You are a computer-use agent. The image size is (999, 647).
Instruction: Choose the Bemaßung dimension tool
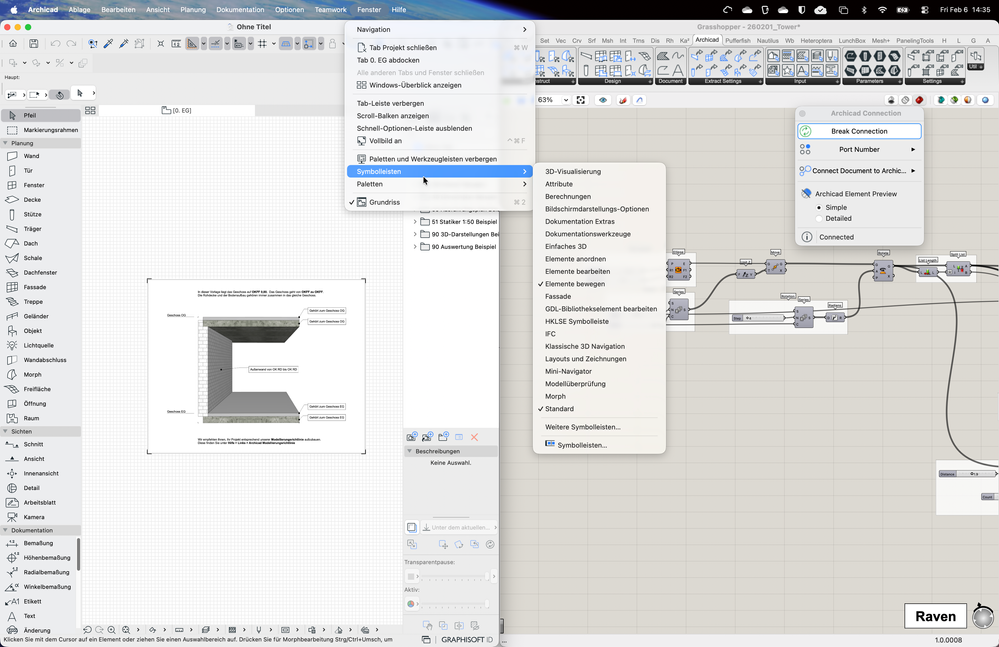(x=38, y=543)
